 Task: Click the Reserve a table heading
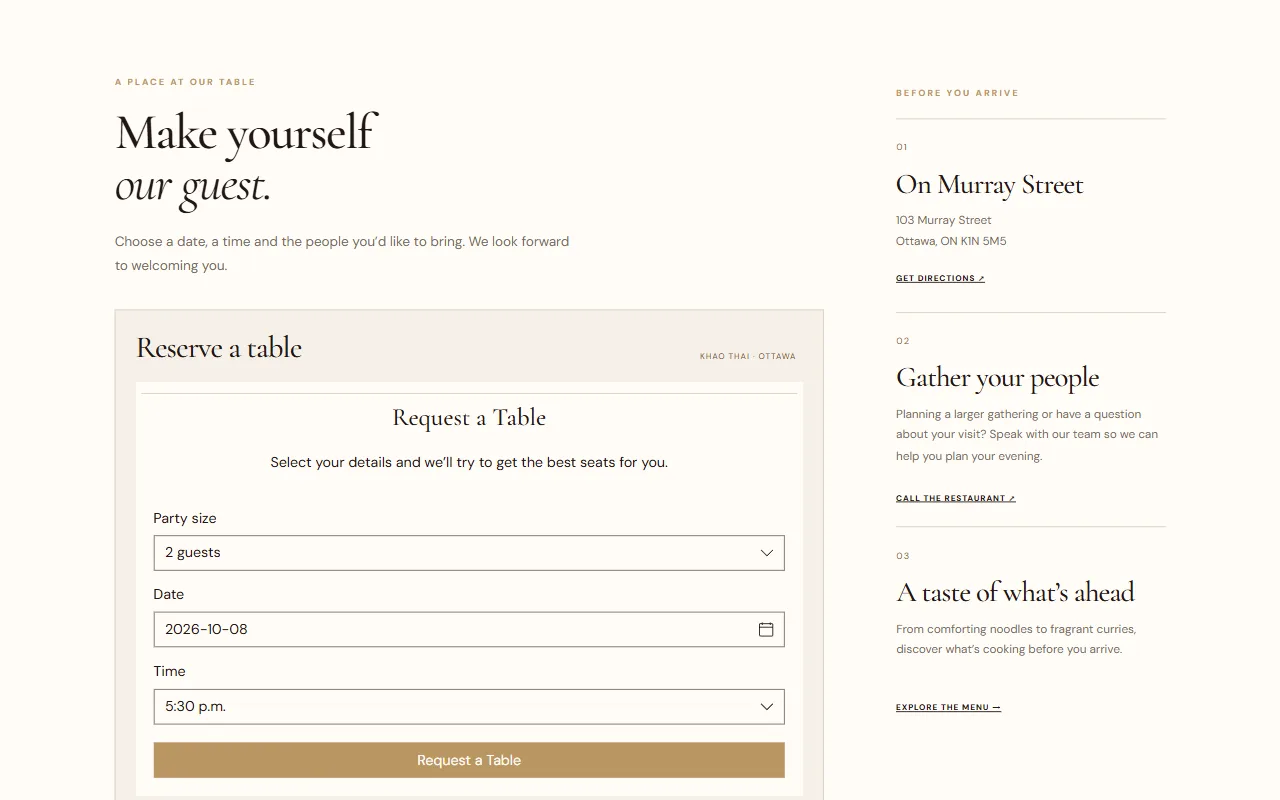(x=219, y=348)
